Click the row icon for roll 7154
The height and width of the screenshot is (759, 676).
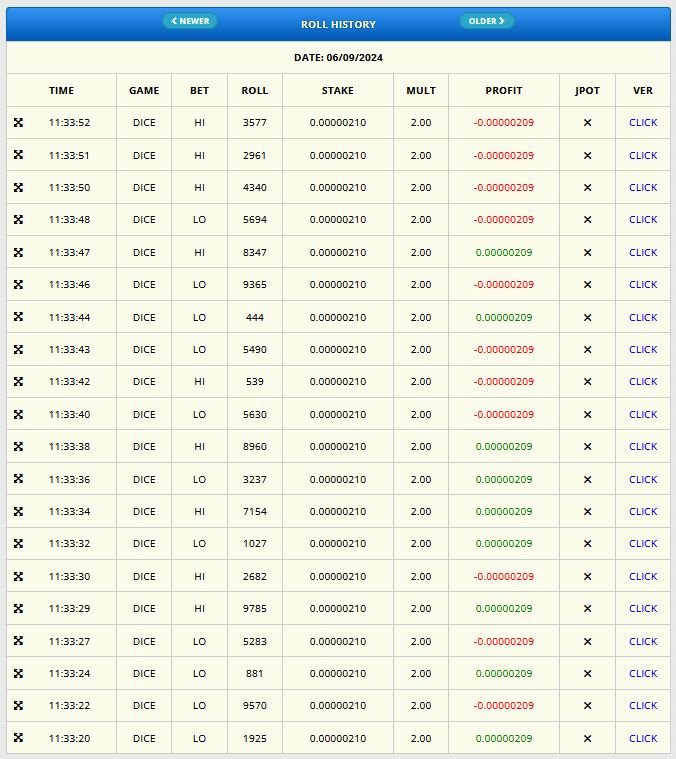(18, 512)
